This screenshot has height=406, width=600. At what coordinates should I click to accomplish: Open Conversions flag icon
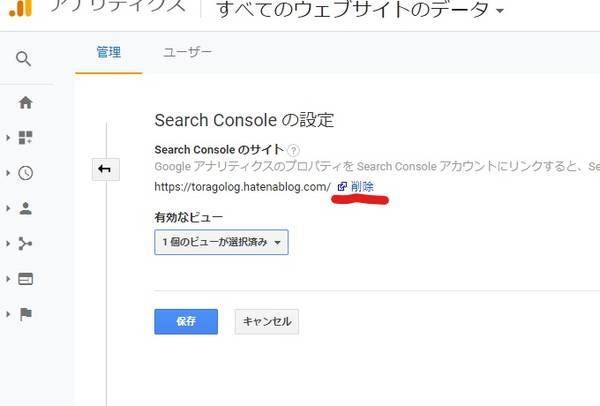click(x=26, y=314)
